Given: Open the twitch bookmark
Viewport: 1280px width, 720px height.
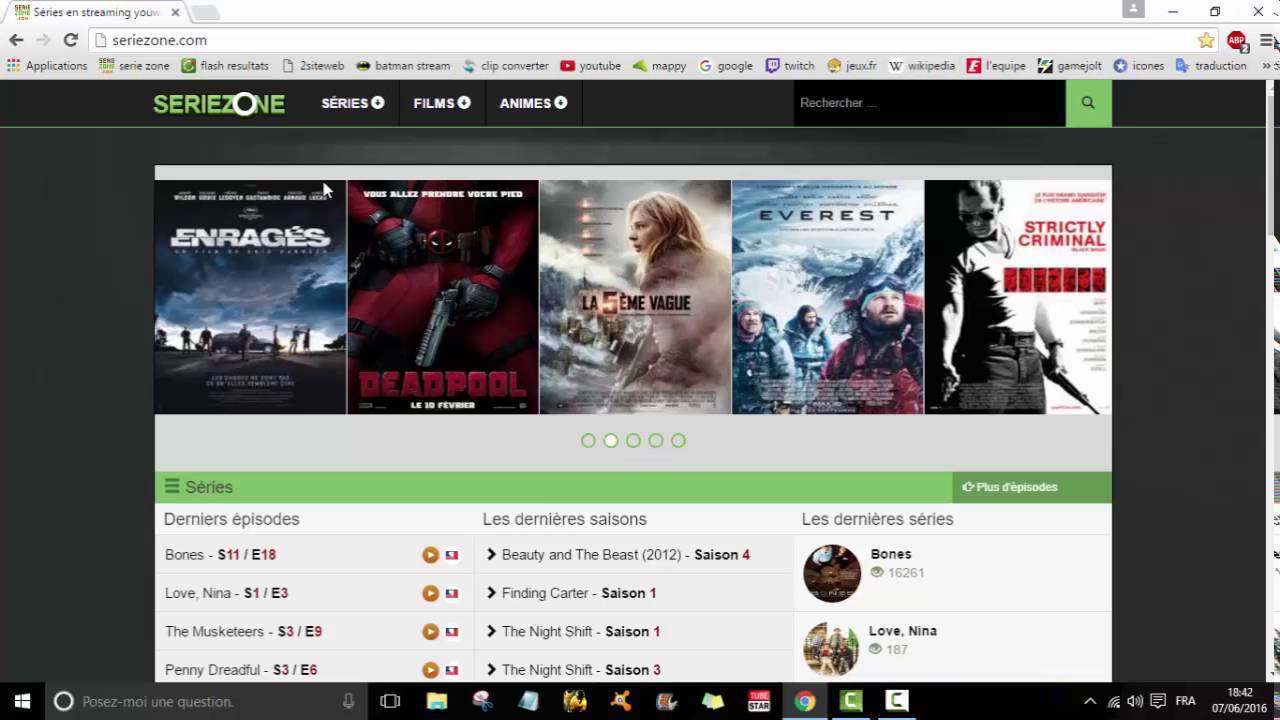Looking at the screenshot, I should 790,66.
